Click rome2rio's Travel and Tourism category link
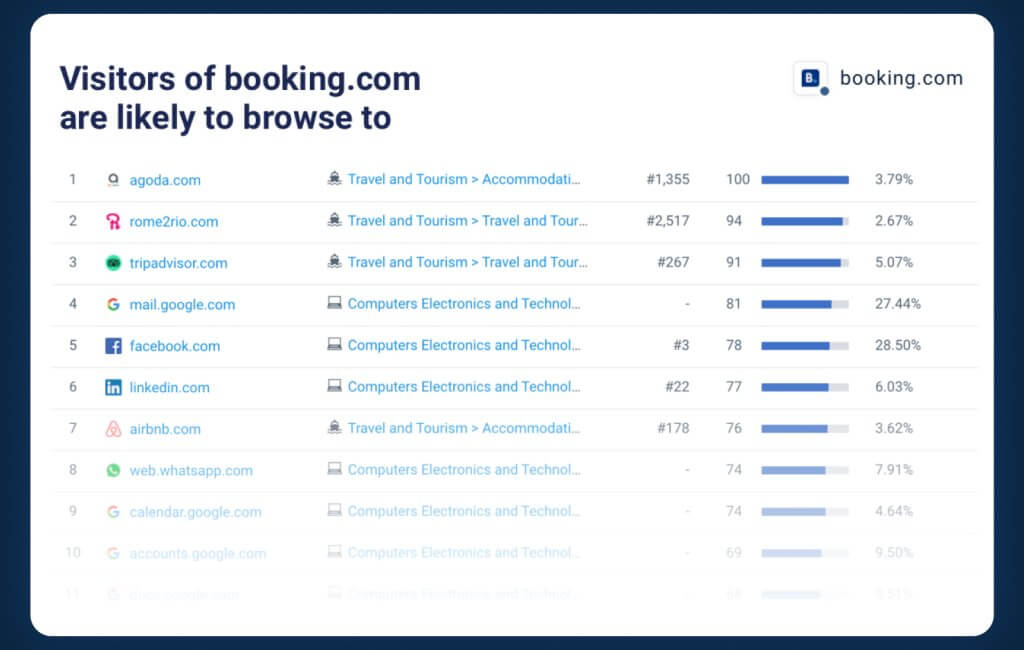Image resolution: width=1024 pixels, height=650 pixels. click(x=467, y=221)
